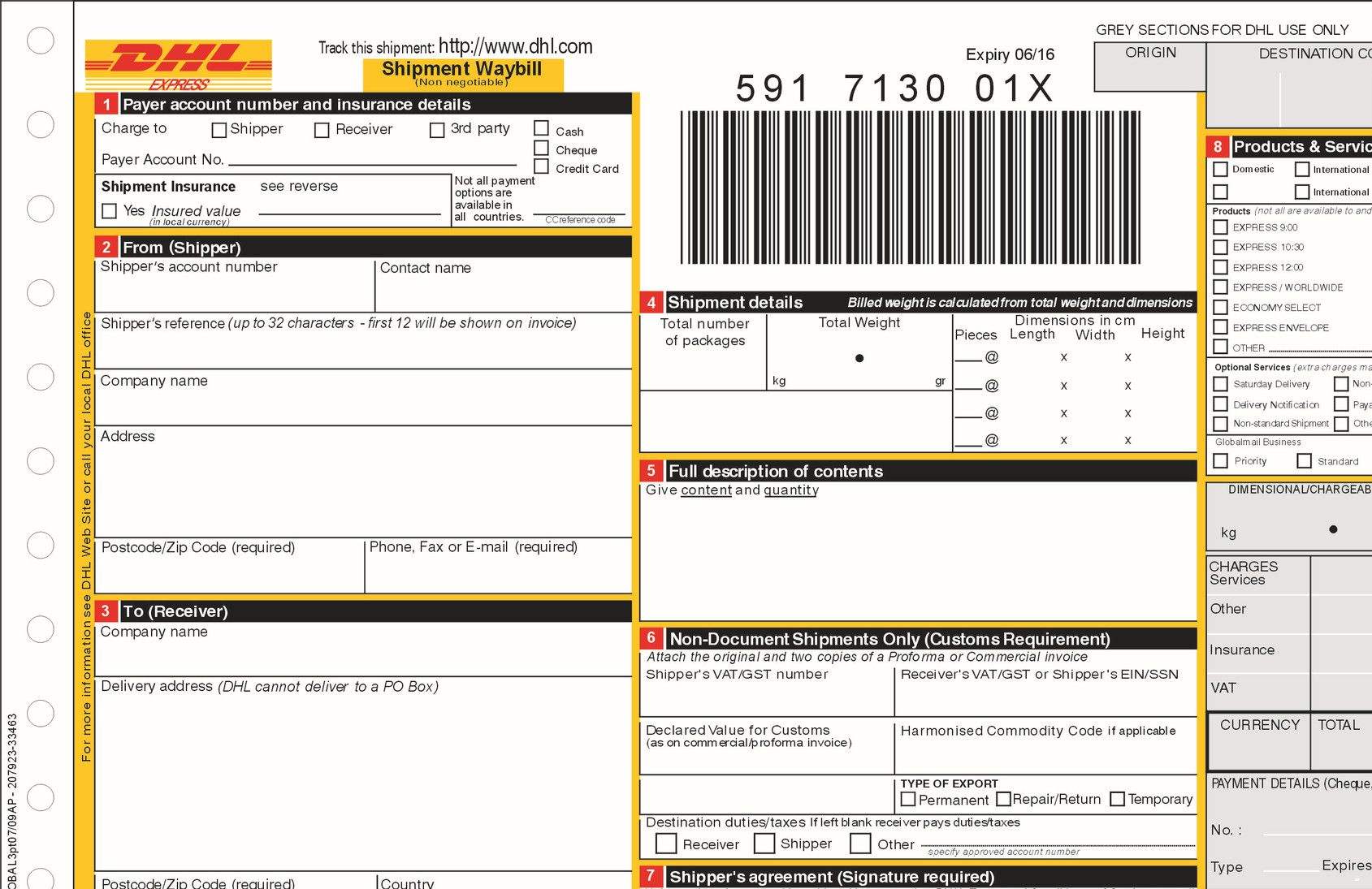The height and width of the screenshot is (889, 1372).
Task: Check Temporary type of export
Action: tap(1118, 800)
